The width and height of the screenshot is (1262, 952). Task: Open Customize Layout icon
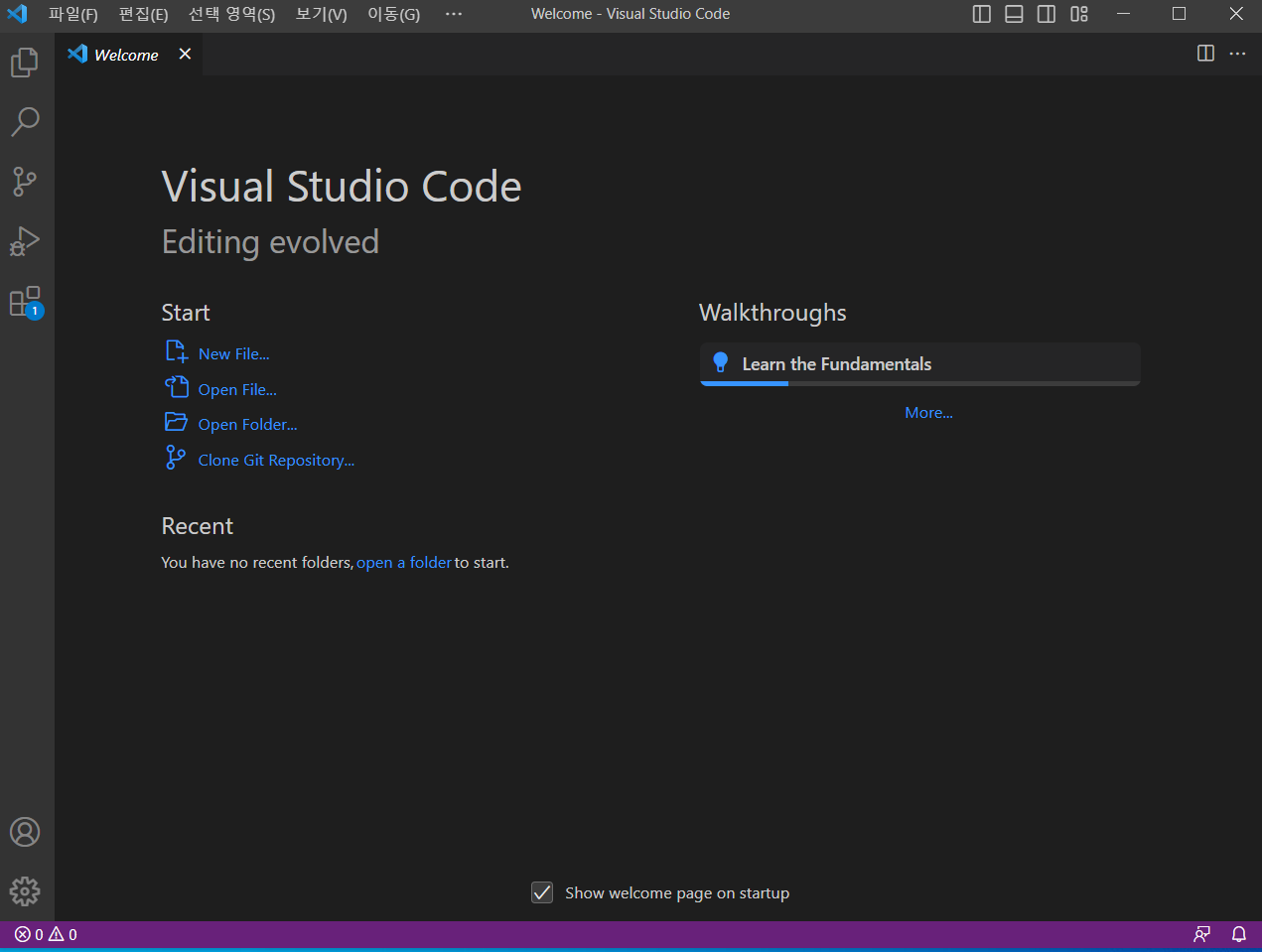[1079, 14]
